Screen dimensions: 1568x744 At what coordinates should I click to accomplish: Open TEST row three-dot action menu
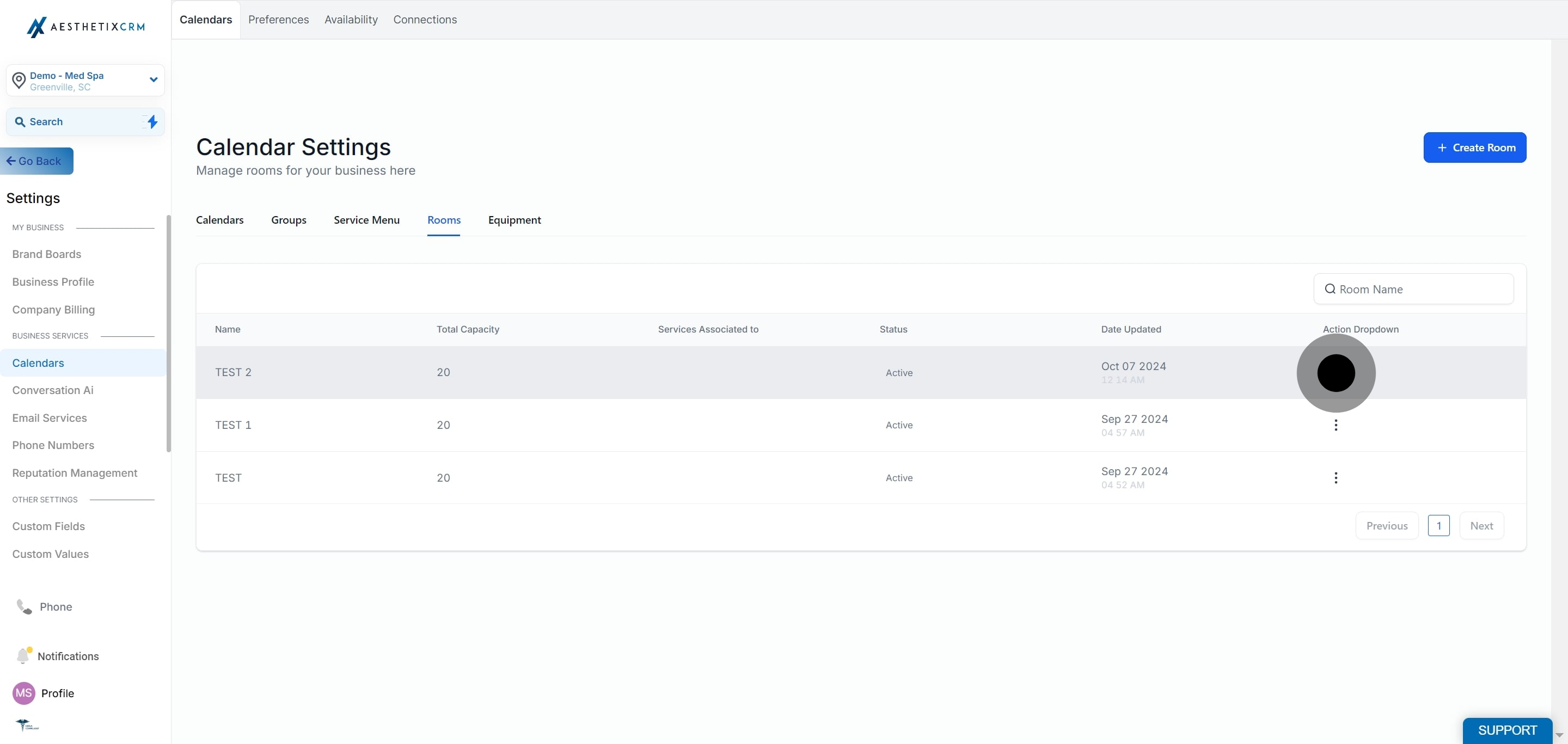1336,477
